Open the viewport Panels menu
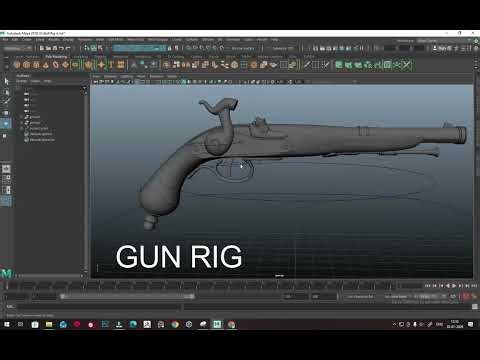The height and width of the screenshot is (360, 480). tap(172, 76)
